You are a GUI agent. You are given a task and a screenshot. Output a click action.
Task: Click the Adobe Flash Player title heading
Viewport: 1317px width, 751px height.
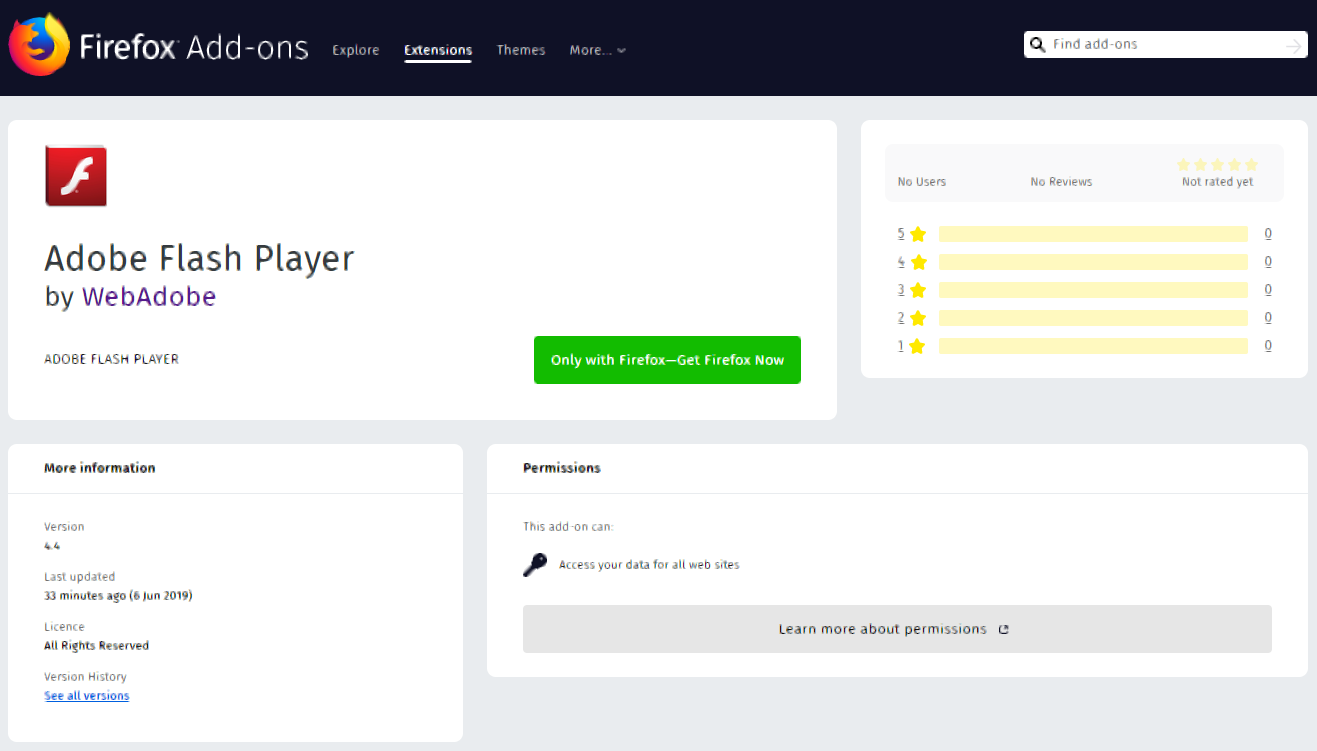coord(200,259)
